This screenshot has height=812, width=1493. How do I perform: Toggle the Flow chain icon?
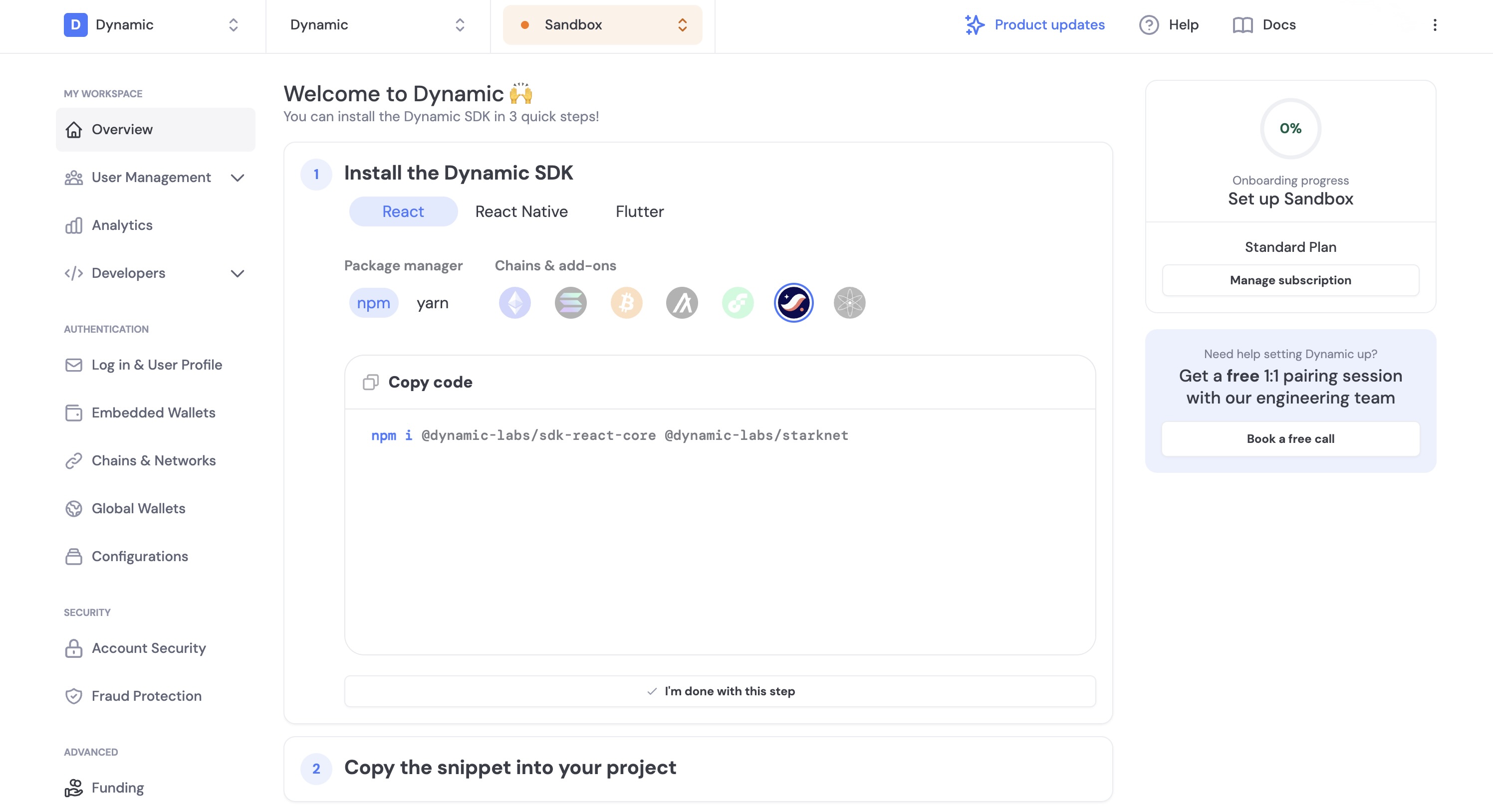pyautogui.click(x=738, y=302)
